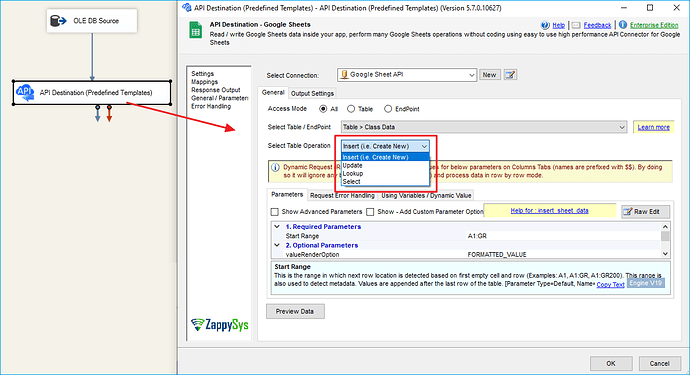This screenshot has width=690, height=375.
Task: Open the Help link
Action: [558, 25]
